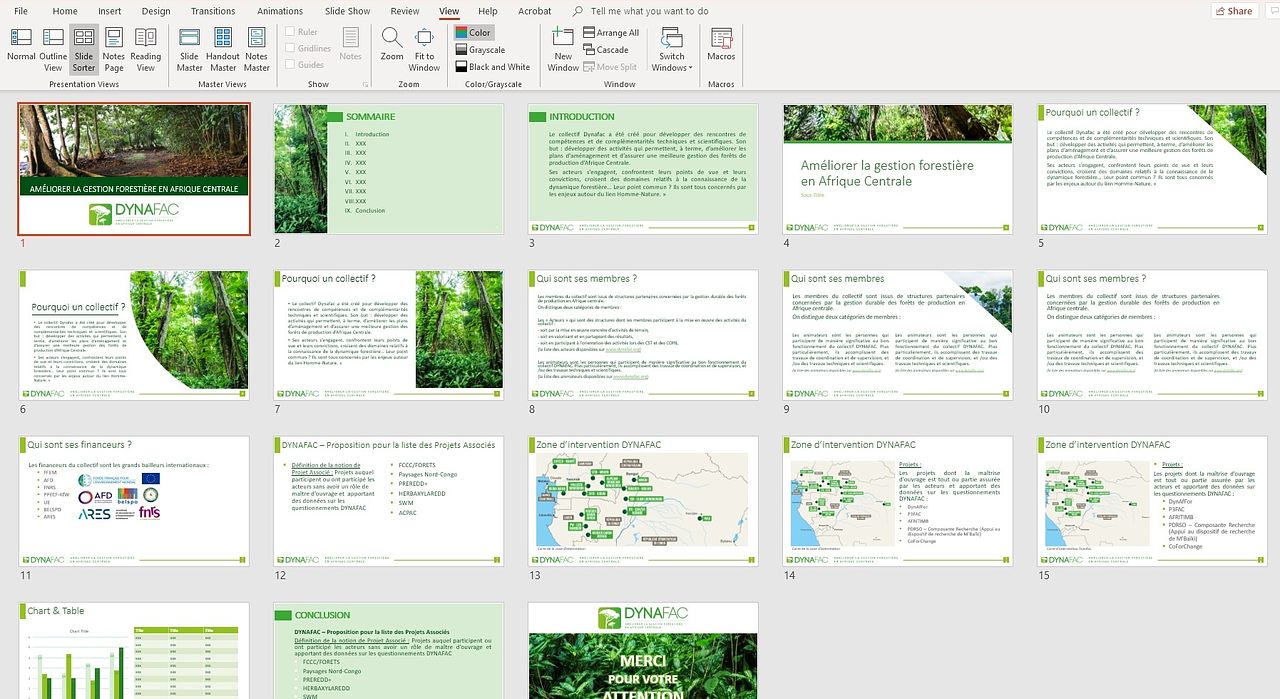Expand the Switch Windows dropdown
The width and height of the screenshot is (1280, 699).
pyautogui.click(x=672, y=49)
